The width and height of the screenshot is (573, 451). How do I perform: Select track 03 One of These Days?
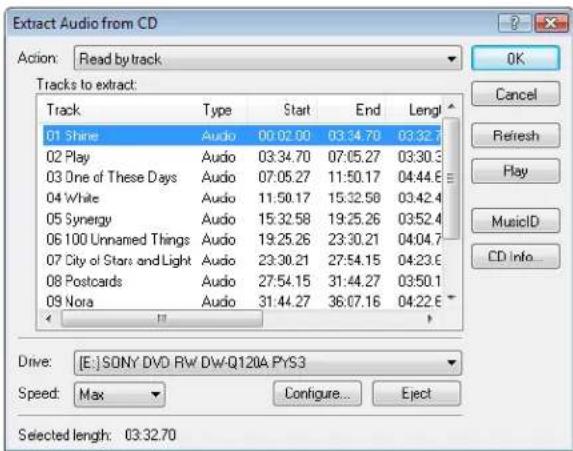(242, 177)
